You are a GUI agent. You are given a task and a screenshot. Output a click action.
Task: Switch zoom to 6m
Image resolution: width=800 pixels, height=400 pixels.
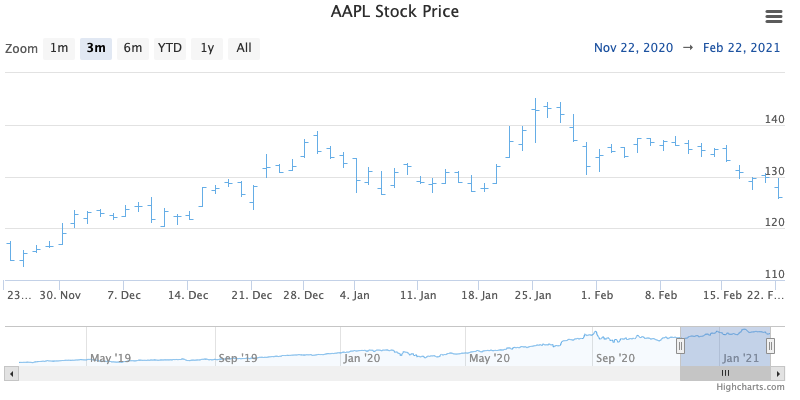pyautogui.click(x=133, y=48)
